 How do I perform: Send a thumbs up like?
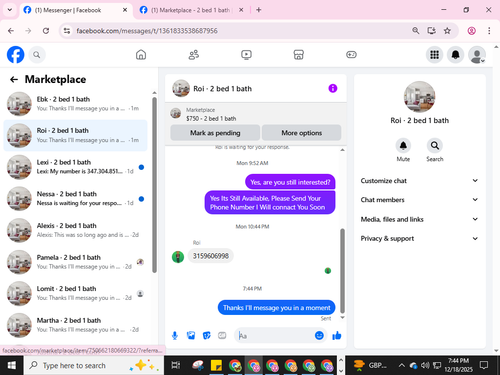[337, 335]
